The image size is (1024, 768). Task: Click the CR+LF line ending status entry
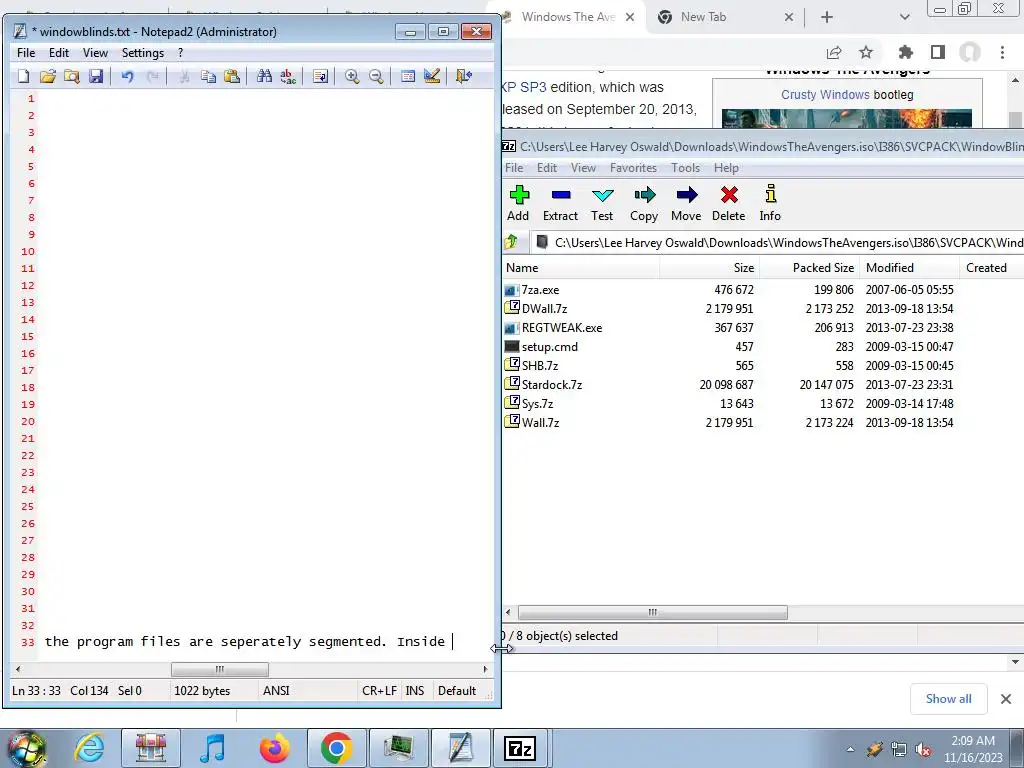[379, 691]
